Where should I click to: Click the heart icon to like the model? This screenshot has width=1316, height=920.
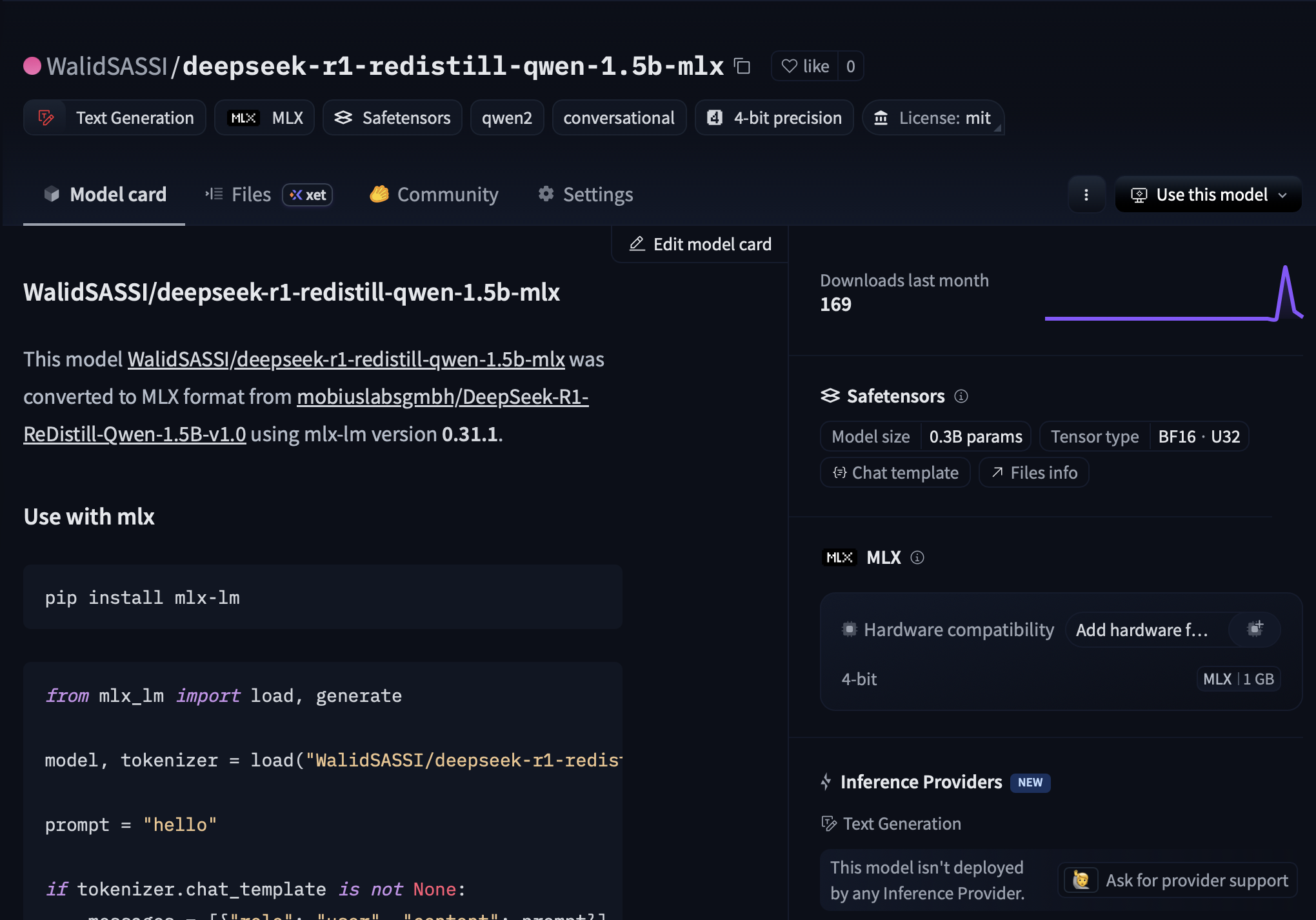point(788,65)
